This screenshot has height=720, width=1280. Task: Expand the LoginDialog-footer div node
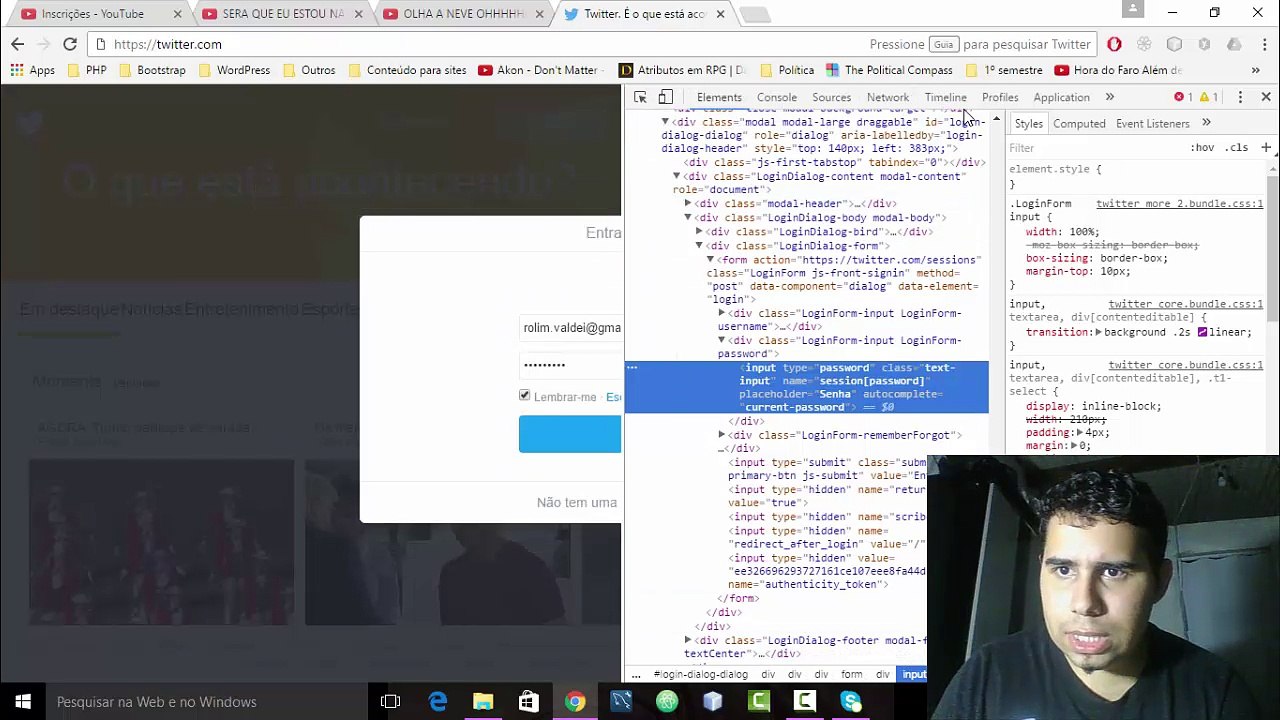click(x=688, y=639)
